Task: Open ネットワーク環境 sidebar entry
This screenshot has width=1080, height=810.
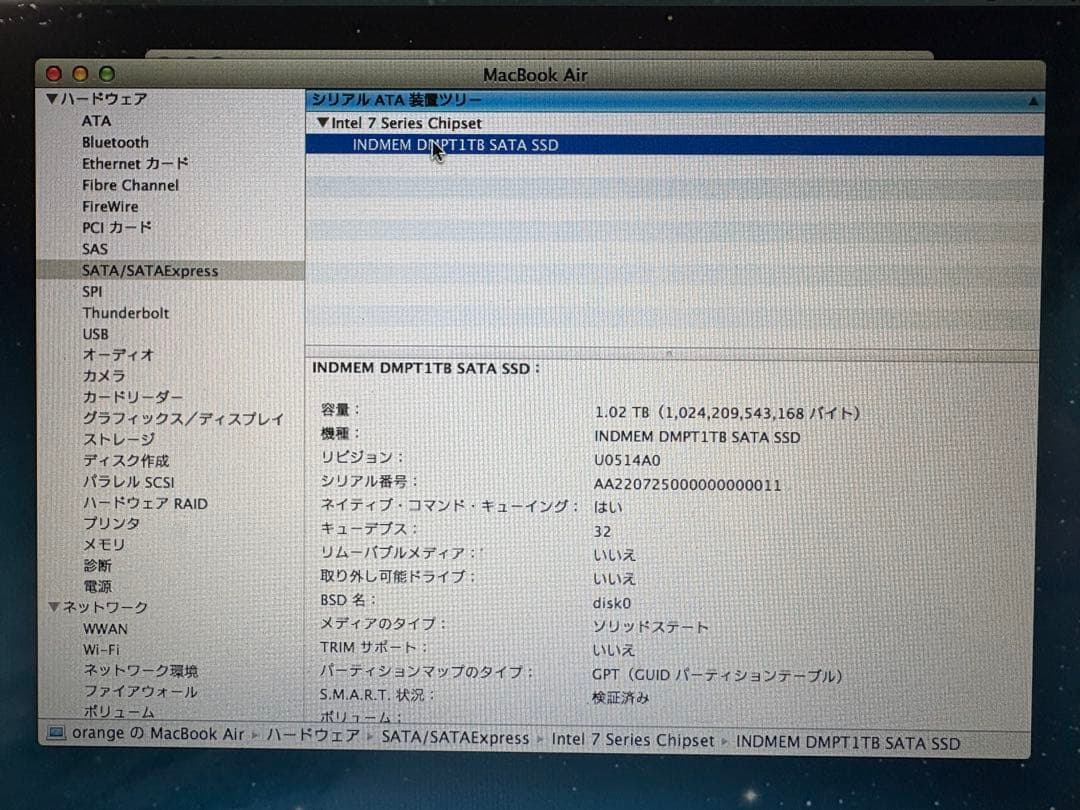Action: click(x=141, y=670)
